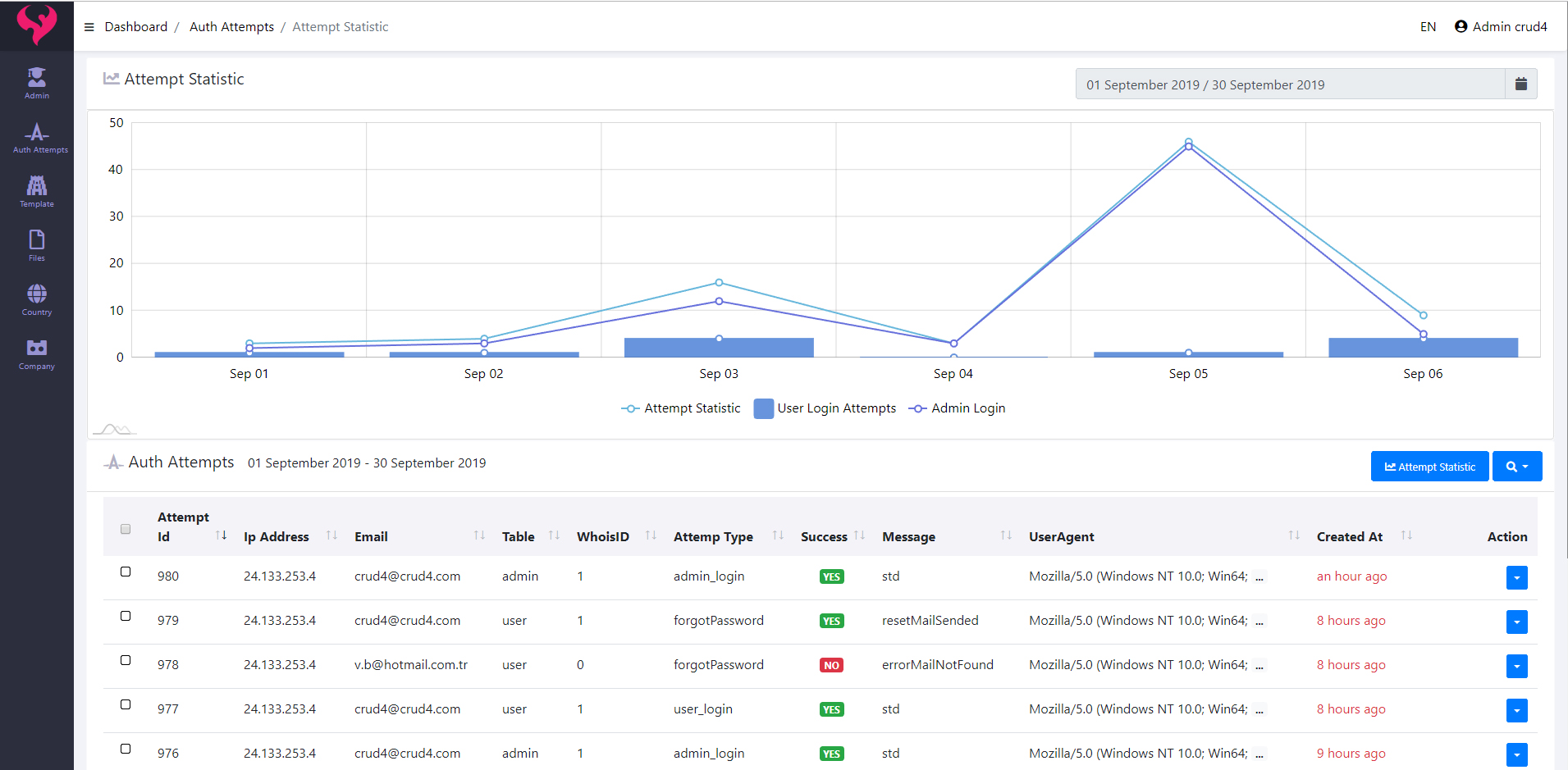Sort by Ip Address column arrows

click(331, 535)
